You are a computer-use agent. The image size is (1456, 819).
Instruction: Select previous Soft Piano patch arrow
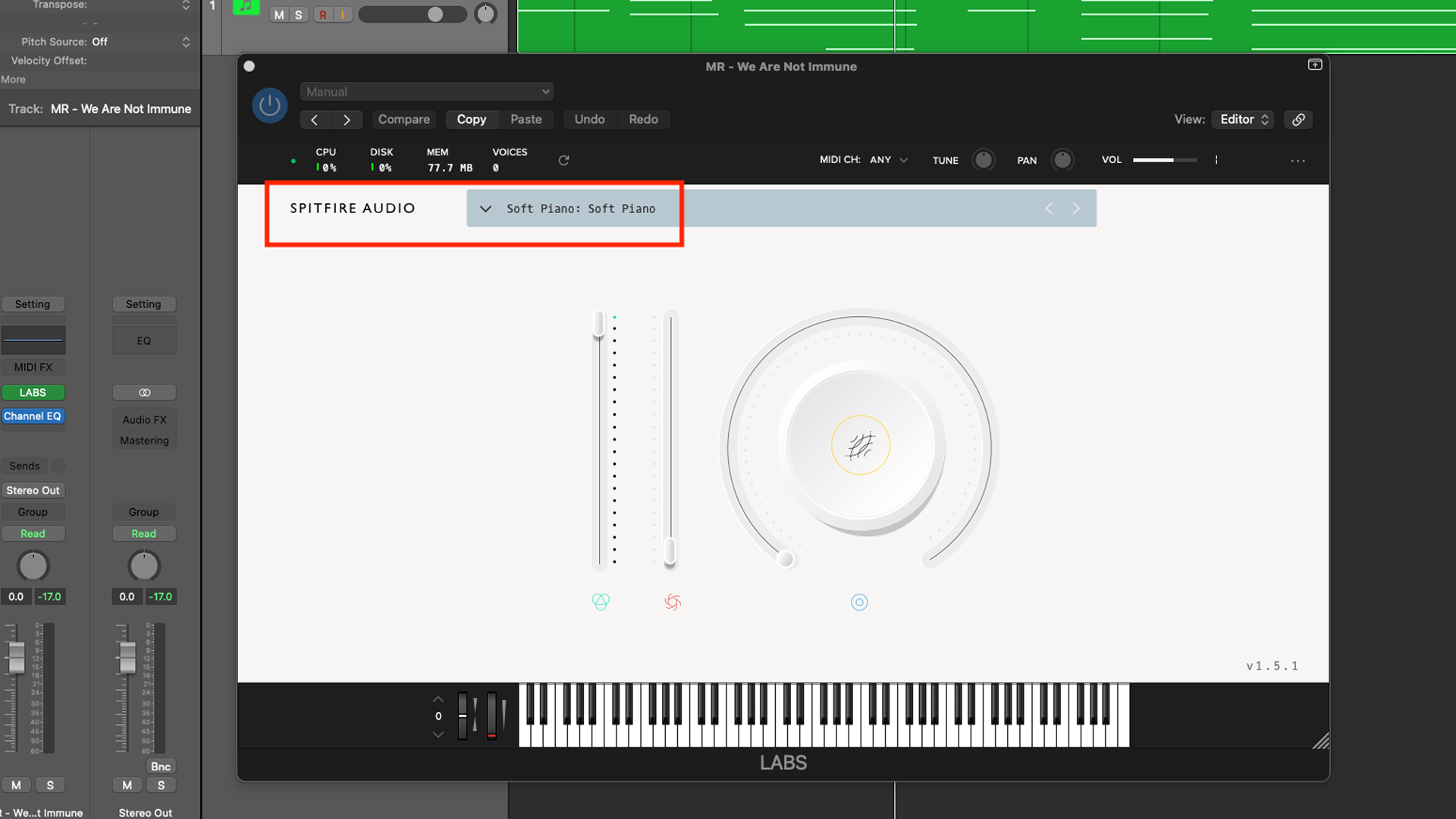[1049, 209]
